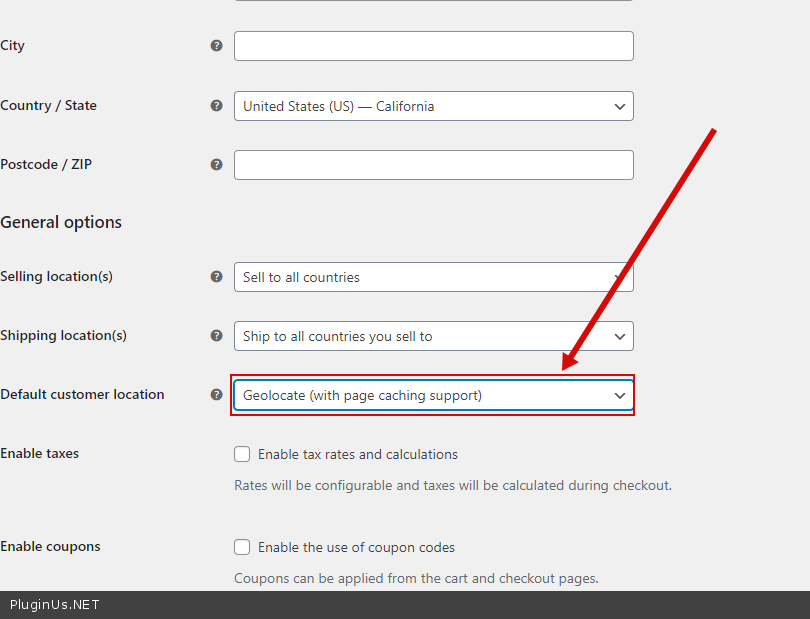The image size is (810, 619).
Task: Tick the coupon codes checkbox
Action: [242, 547]
